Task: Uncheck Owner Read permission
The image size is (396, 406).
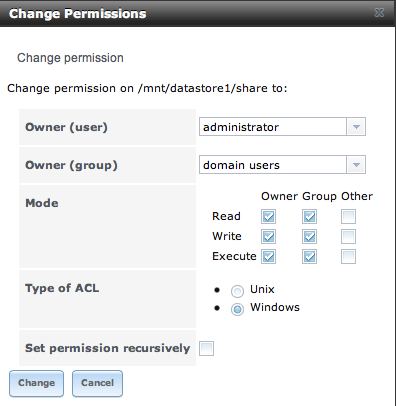Action: click(268, 217)
